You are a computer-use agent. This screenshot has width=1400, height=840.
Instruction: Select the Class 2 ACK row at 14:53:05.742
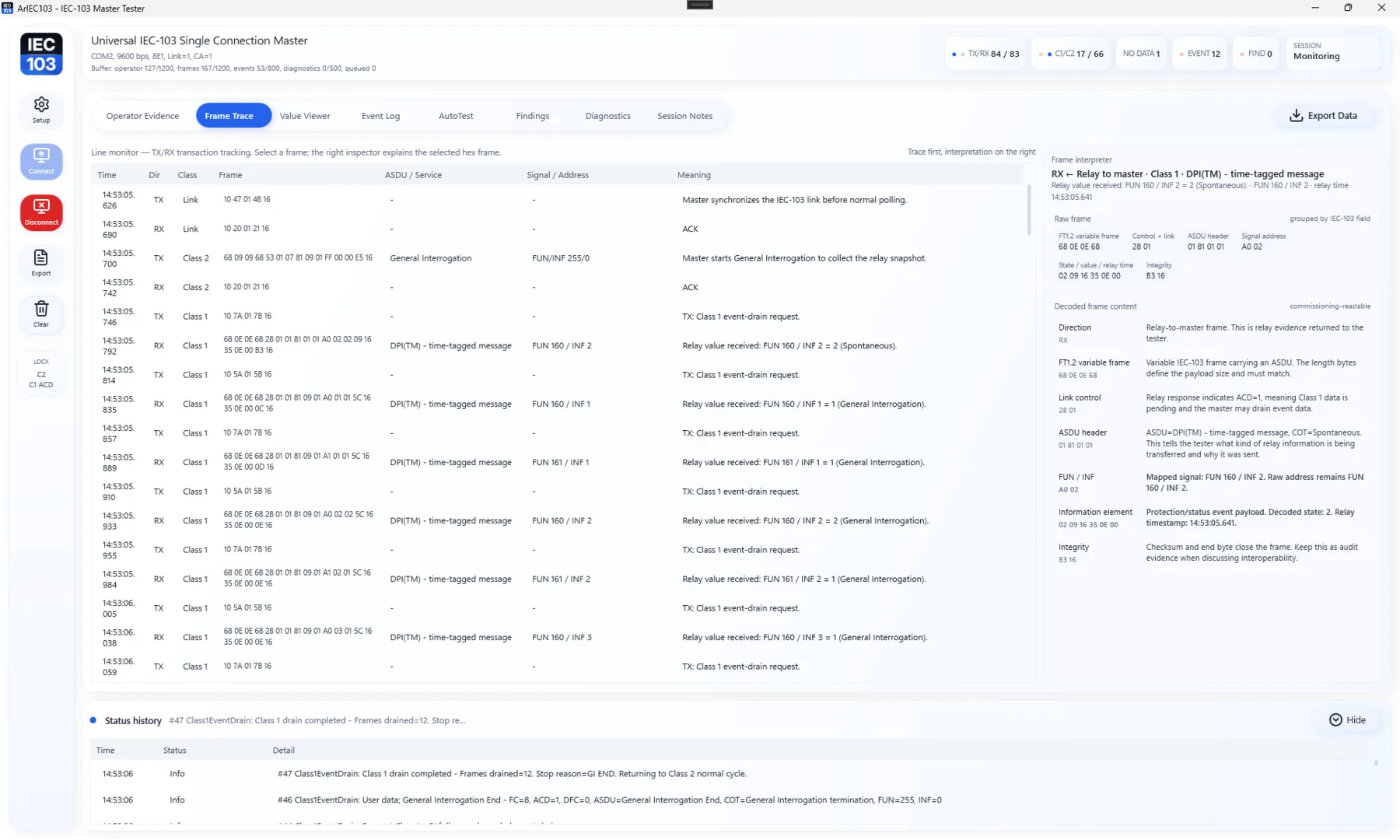[x=560, y=288]
